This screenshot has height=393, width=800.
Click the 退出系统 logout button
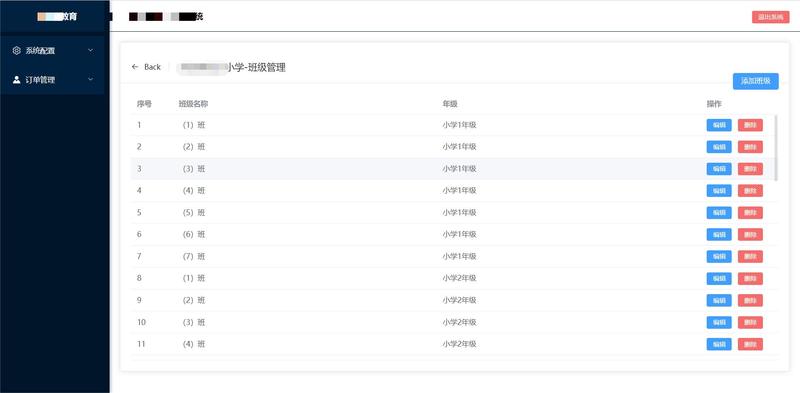770,17
